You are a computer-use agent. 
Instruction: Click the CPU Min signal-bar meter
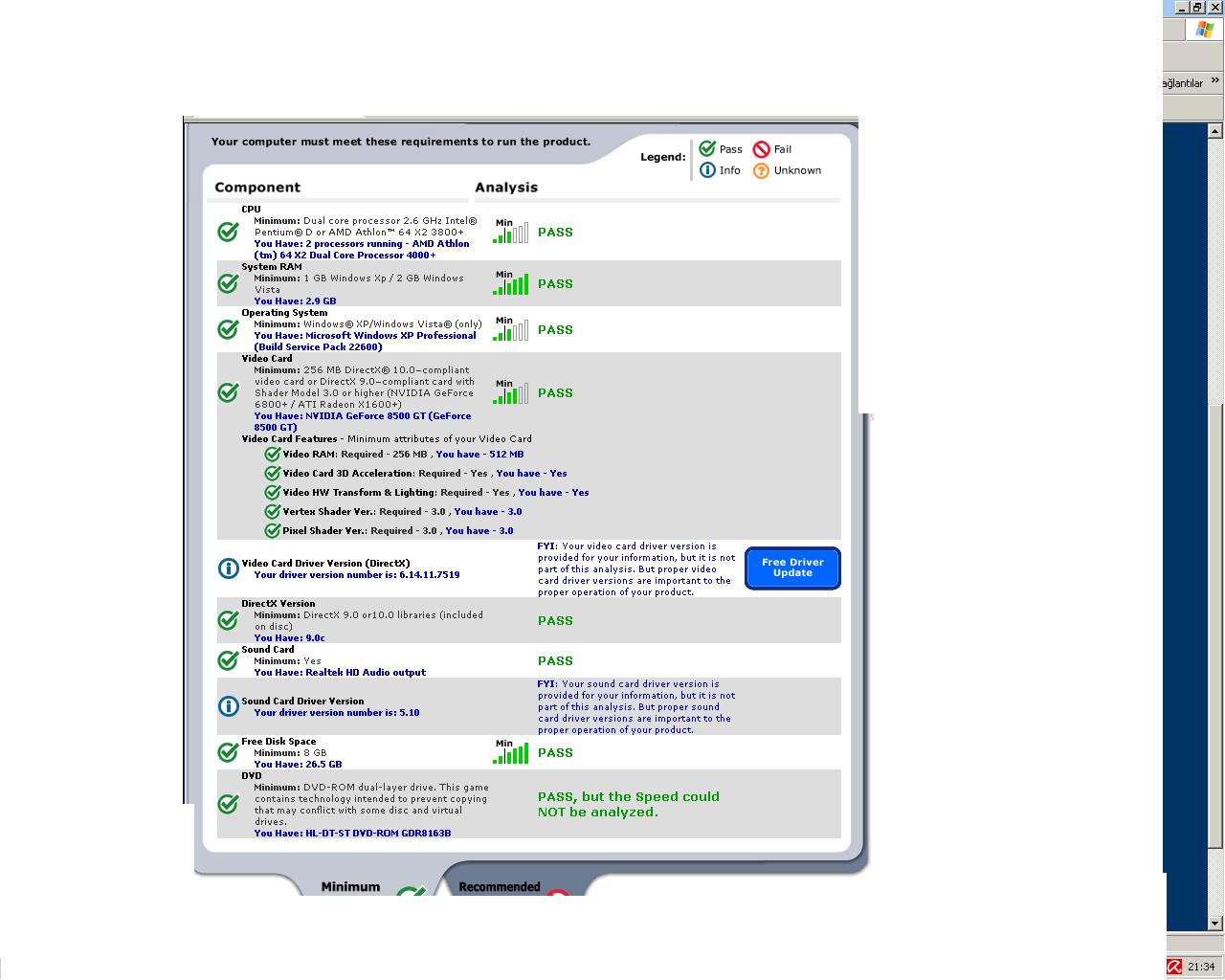pos(510,232)
